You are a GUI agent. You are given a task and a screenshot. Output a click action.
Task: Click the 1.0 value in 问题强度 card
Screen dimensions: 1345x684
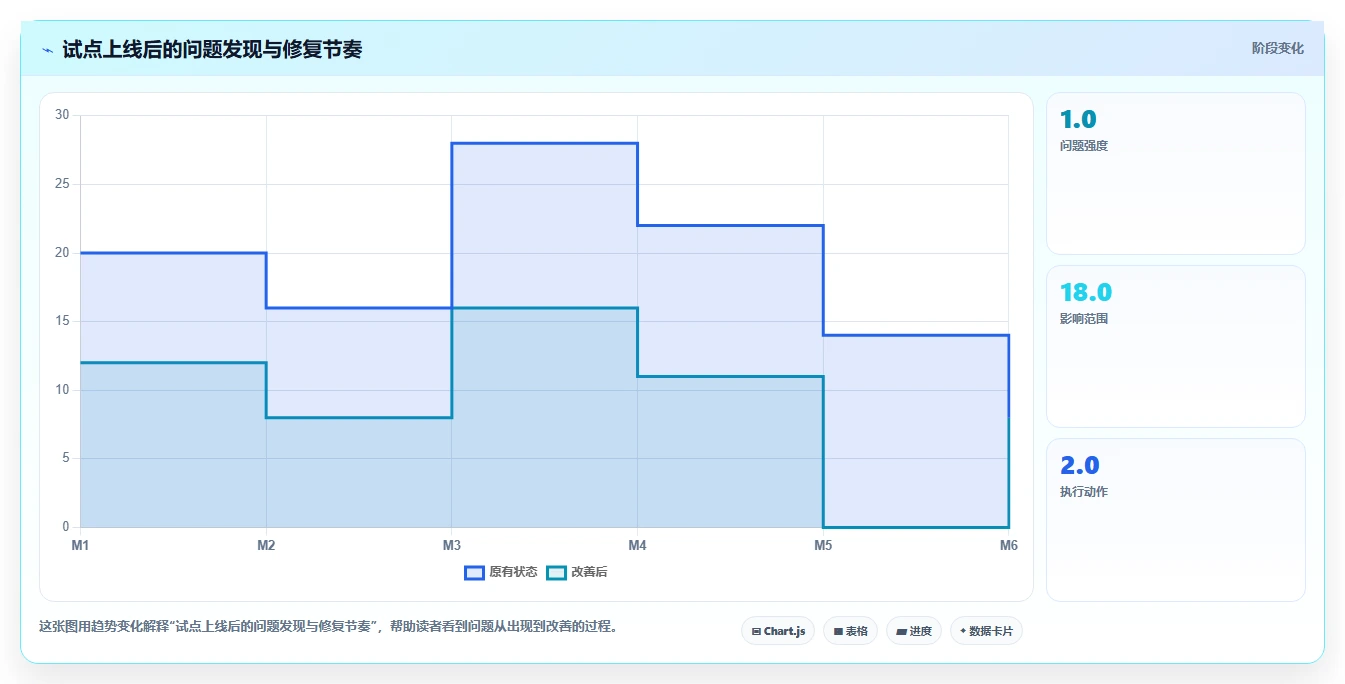point(1078,119)
